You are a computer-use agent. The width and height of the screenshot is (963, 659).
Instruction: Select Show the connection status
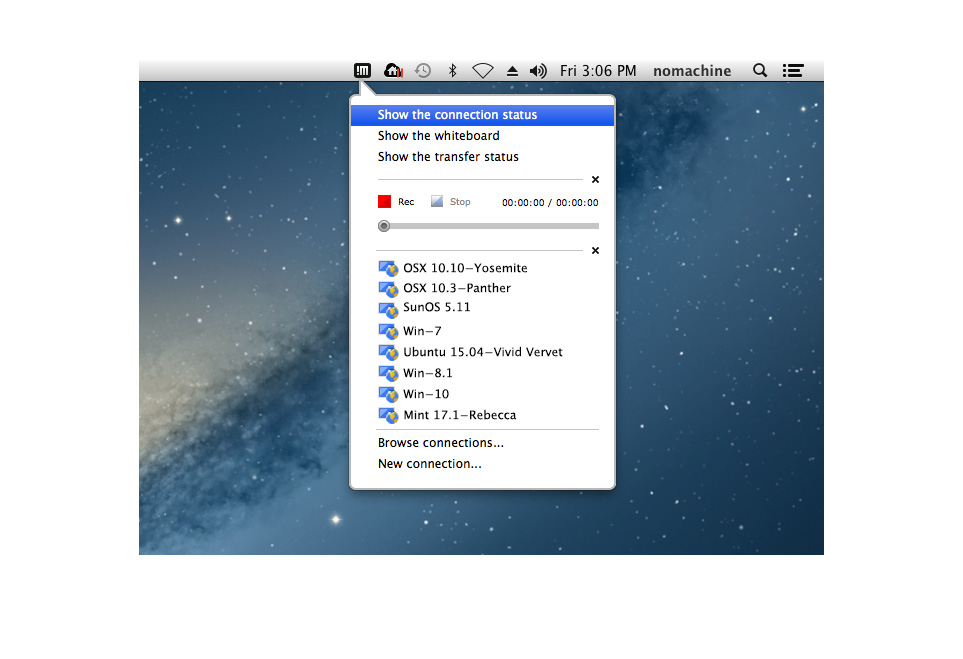(x=482, y=115)
